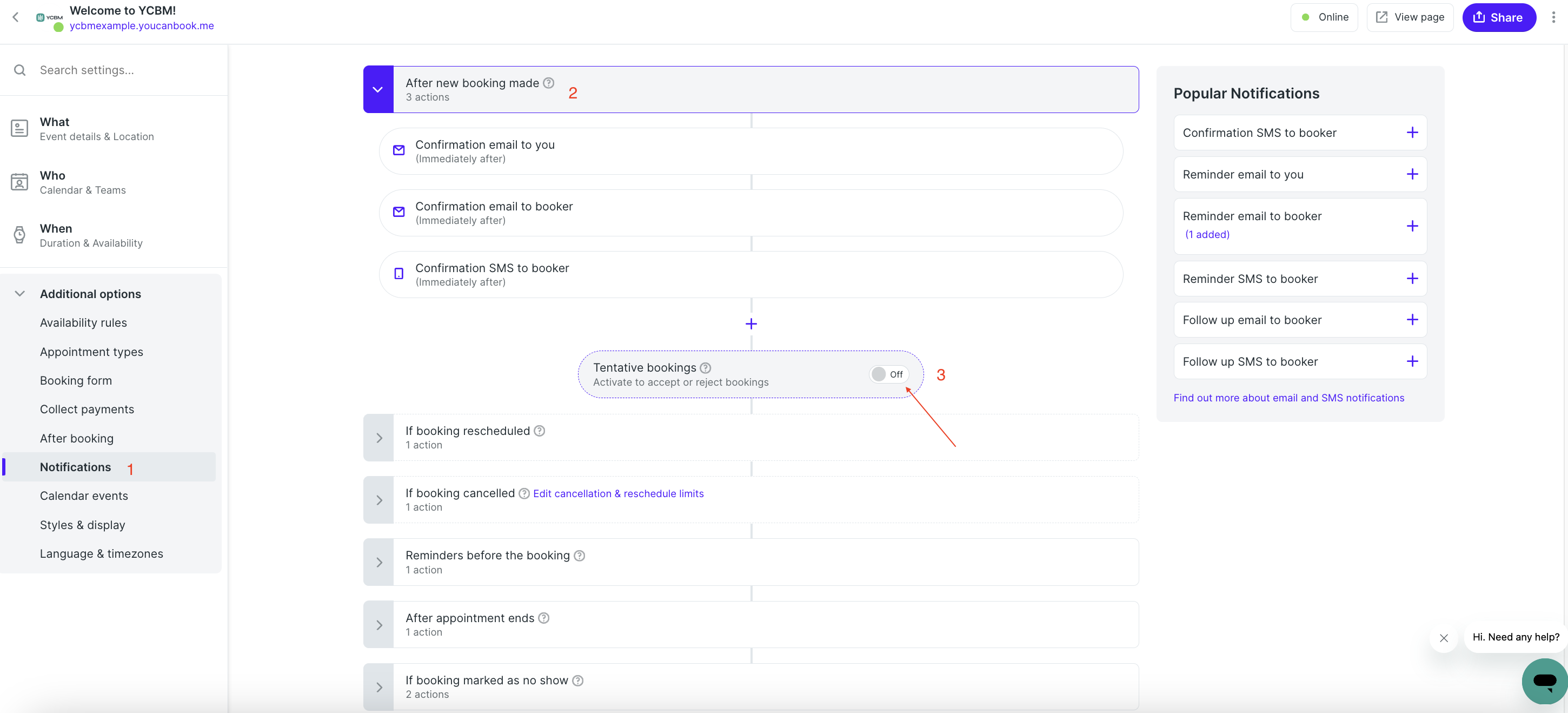1568x713 pixels.
Task: Click the help icon next to Tentative bookings
Action: click(x=706, y=368)
